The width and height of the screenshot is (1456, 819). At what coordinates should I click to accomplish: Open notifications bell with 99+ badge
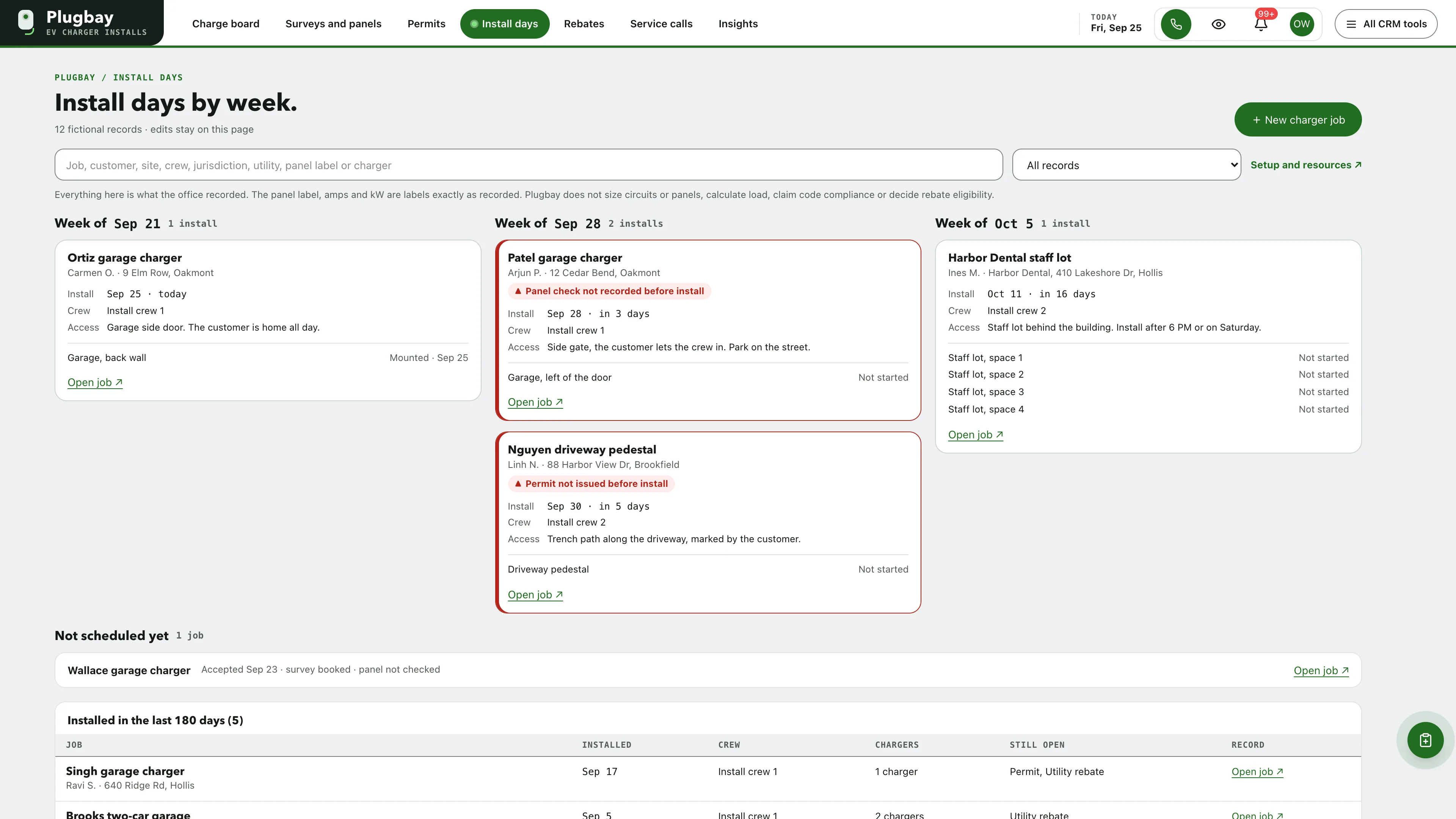[1261, 24]
